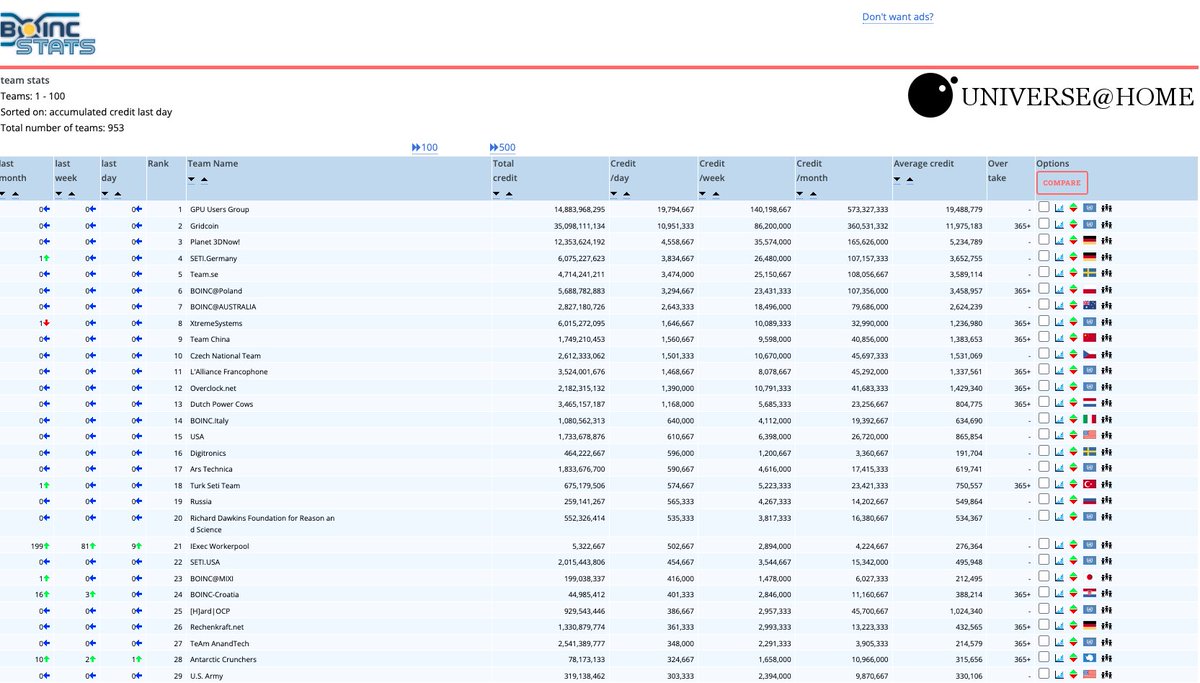Click team name TeAm AnandTech
The image size is (1200, 683).
(x=221, y=643)
